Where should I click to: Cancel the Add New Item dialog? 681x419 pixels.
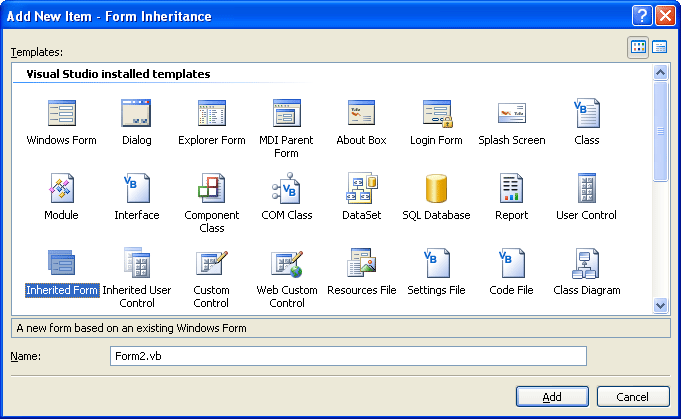click(x=633, y=396)
